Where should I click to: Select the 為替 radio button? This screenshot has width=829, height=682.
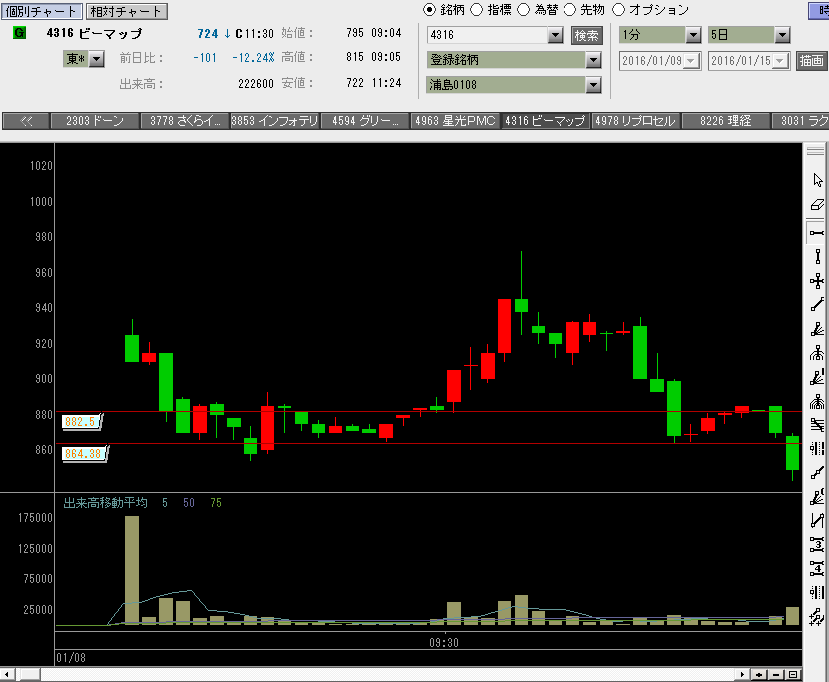click(x=523, y=10)
